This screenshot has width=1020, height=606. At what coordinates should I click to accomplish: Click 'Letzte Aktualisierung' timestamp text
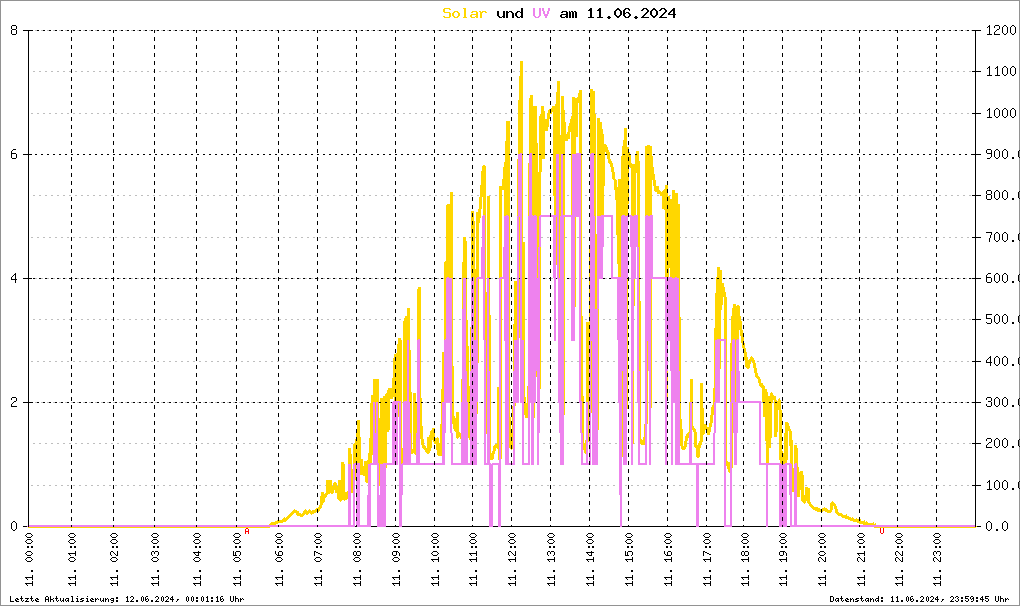pos(127,599)
